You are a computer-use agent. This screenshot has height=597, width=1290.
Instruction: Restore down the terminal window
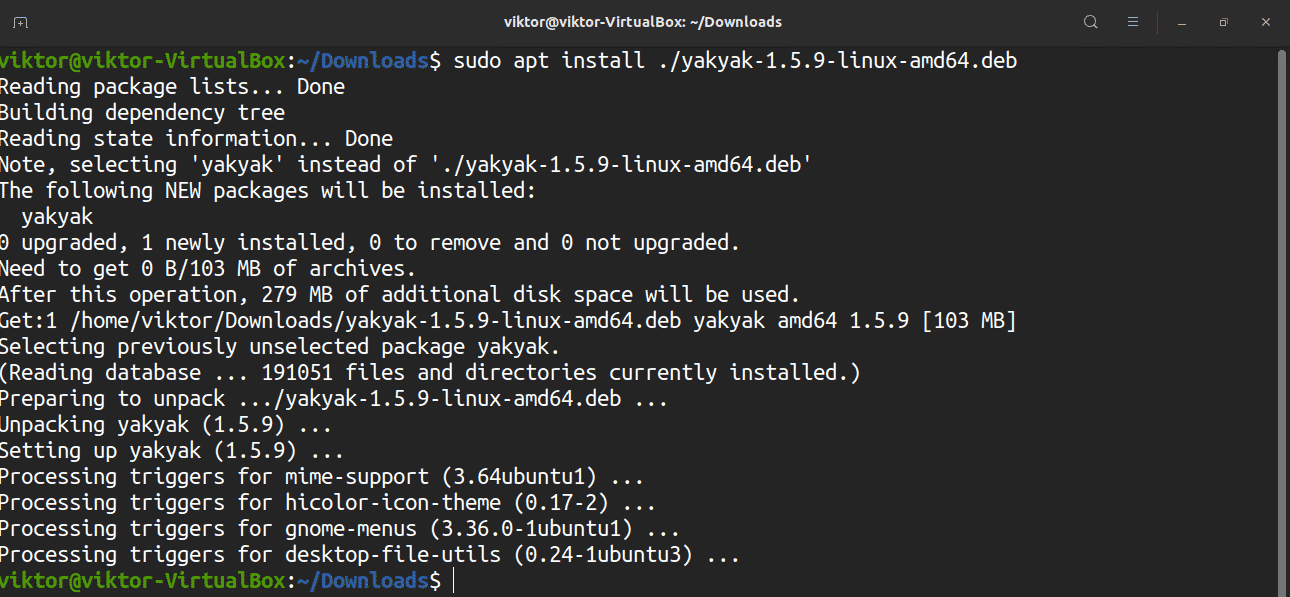point(1223,22)
